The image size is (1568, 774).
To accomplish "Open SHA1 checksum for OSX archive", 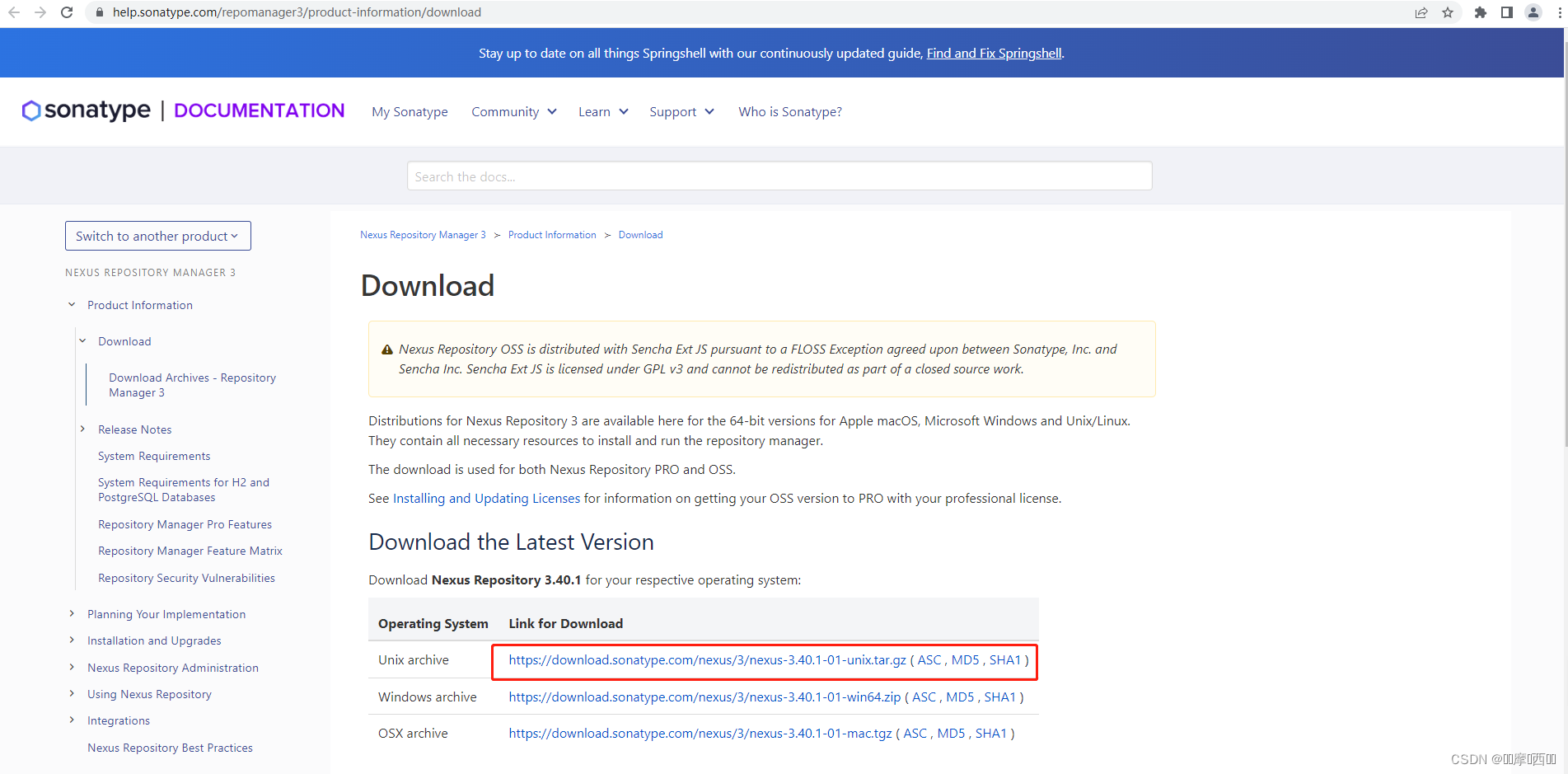I will (990, 734).
